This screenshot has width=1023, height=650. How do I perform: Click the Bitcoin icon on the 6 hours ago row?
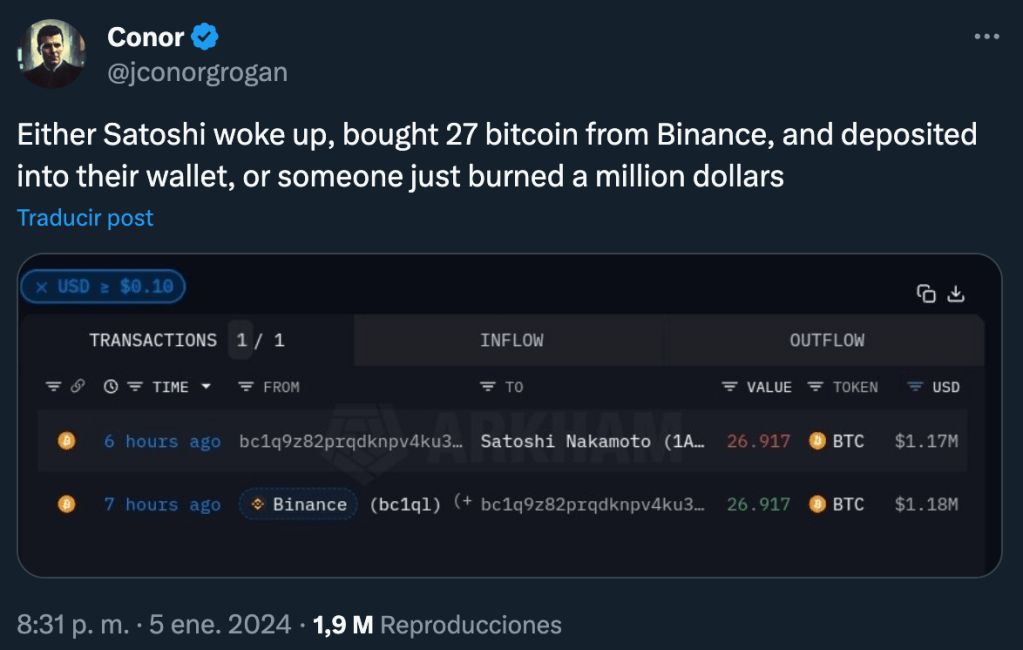(x=67, y=441)
